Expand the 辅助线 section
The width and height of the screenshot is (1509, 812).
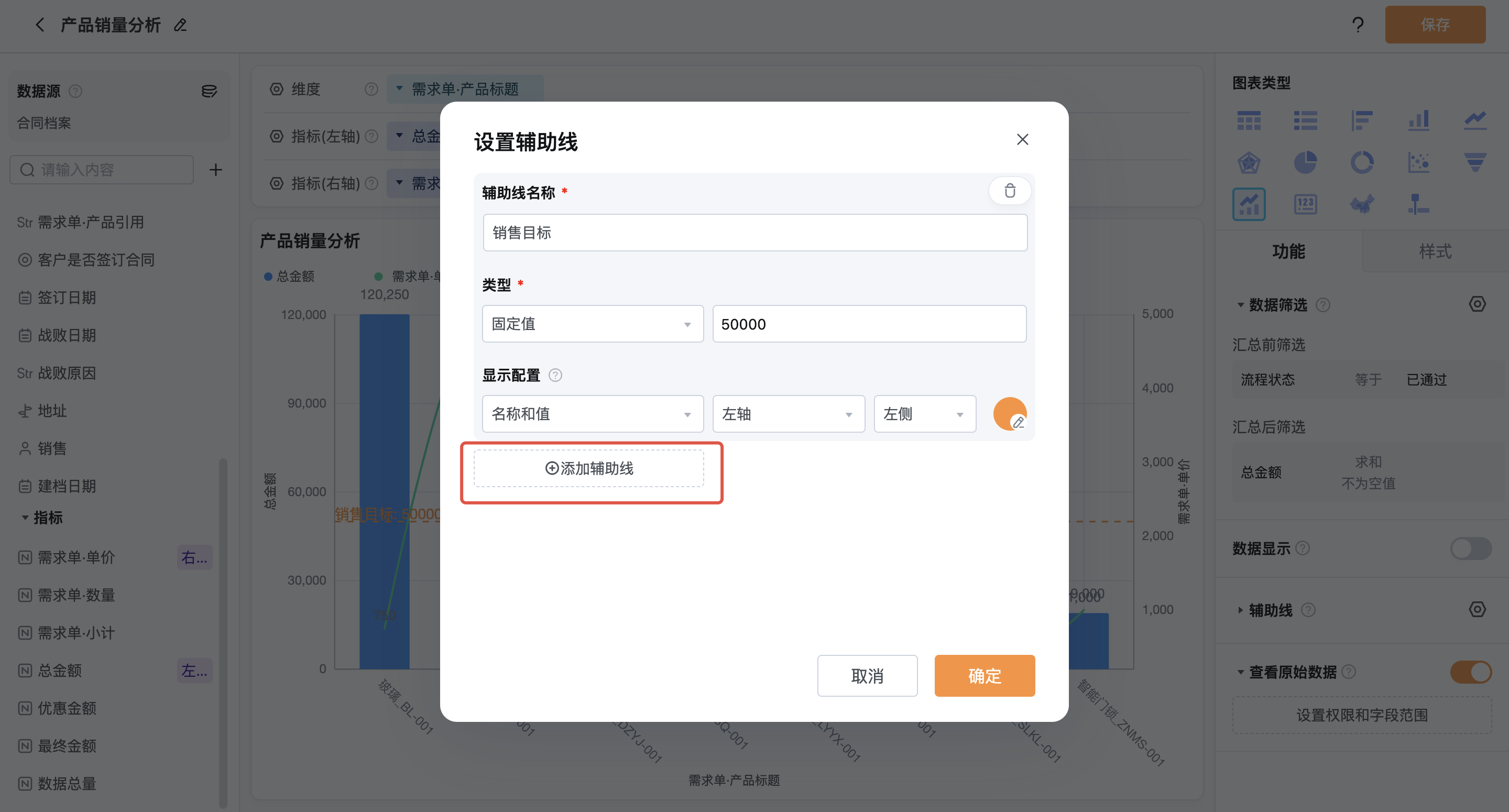pyautogui.click(x=1240, y=610)
